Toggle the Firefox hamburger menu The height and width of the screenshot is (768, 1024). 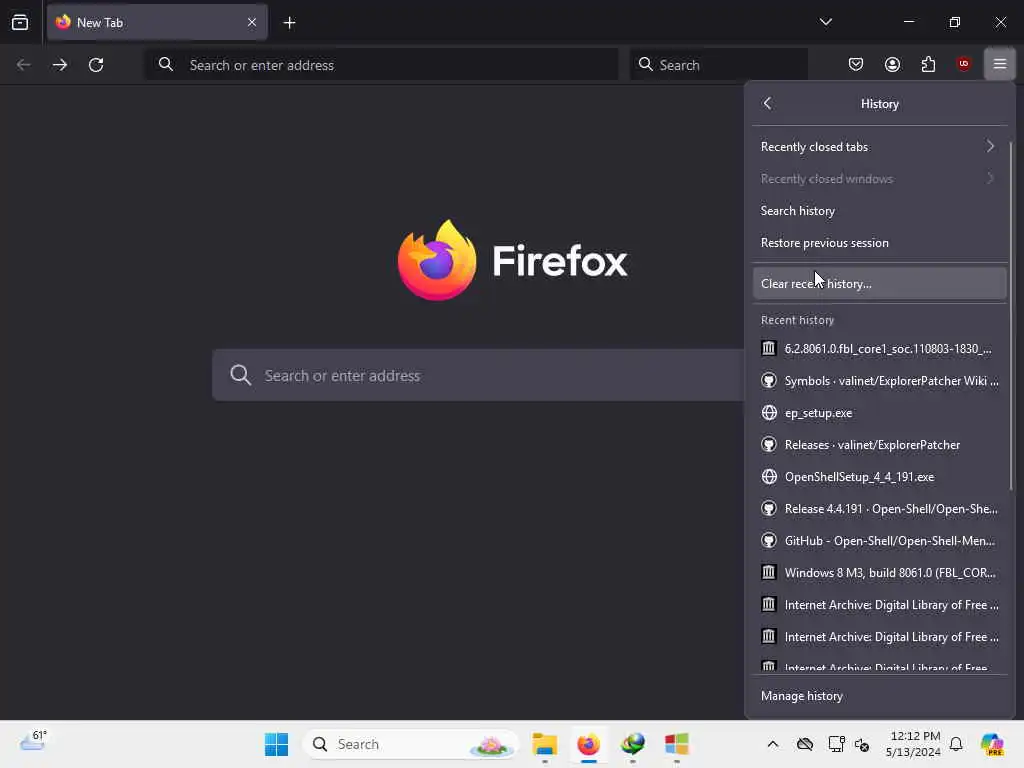[x=1000, y=64]
